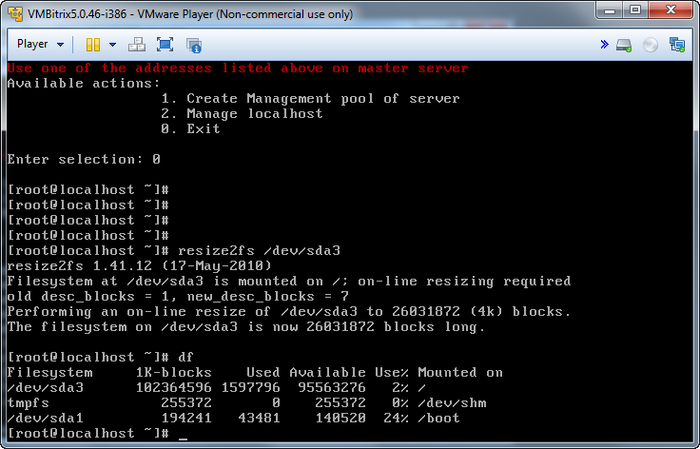The height and width of the screenshot is (449, 700).
Task: Click the last shell prompt with cursor
Action: [97, 433]
